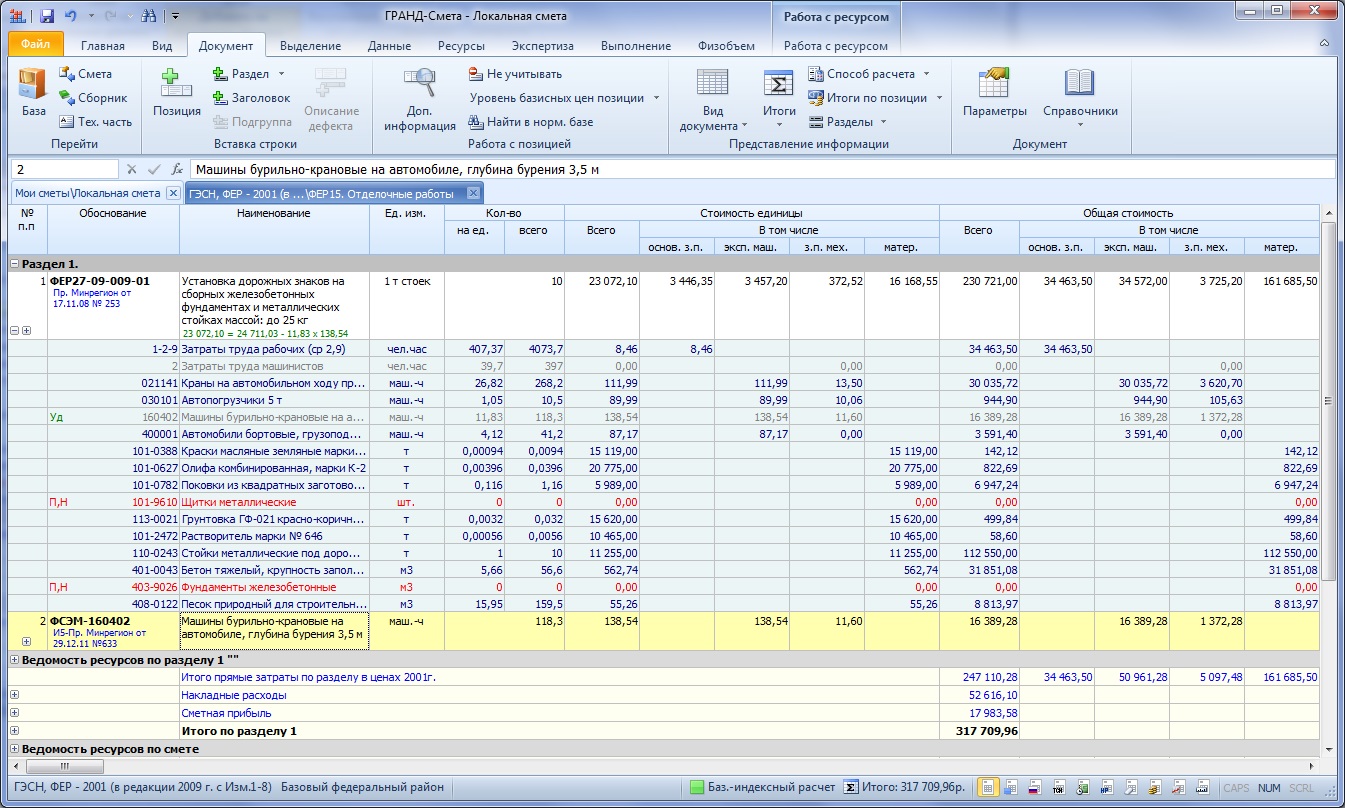
Task: Select the Затраты труда рабочих (ср 2,9) row
Action: 664,350
